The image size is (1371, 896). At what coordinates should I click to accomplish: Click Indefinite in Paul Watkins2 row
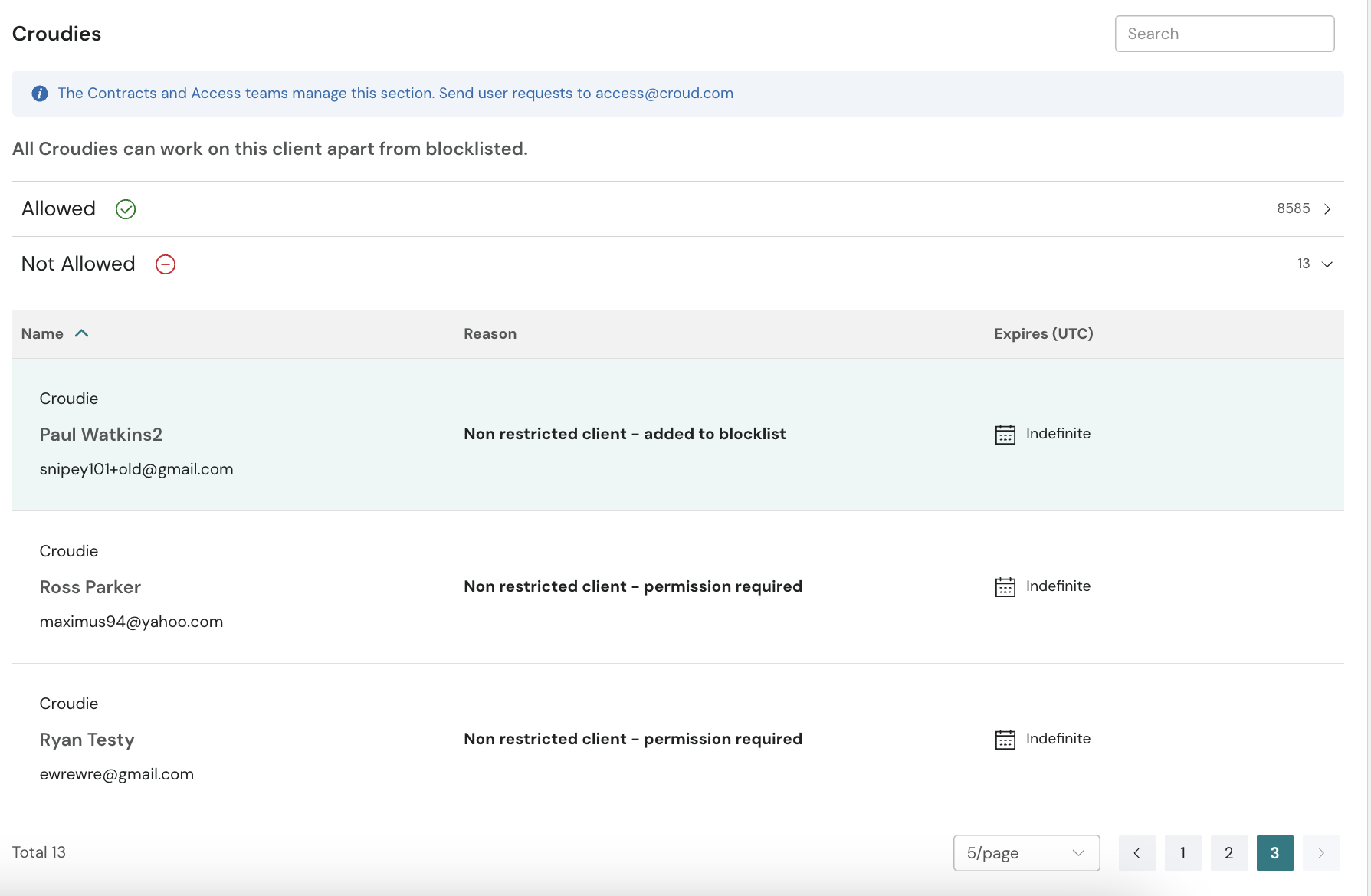tap(1058, 434)
